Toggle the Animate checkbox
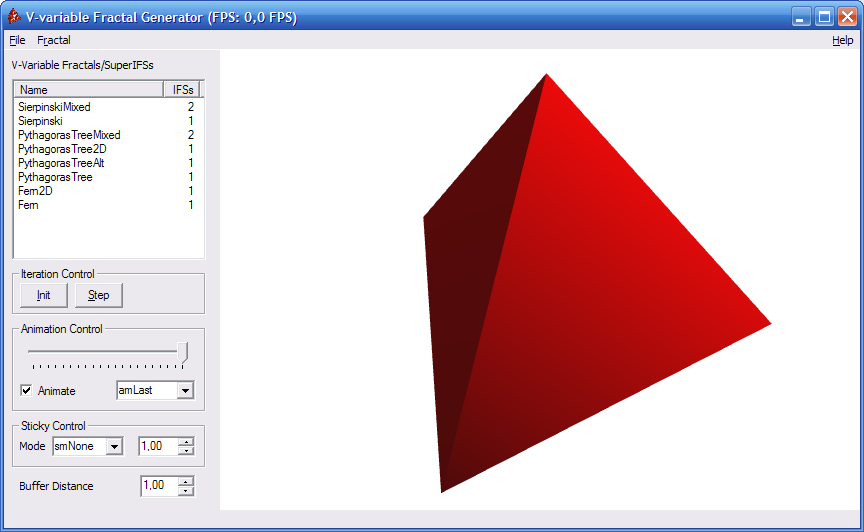The width and height of the screenshot is (864, 532). coord(27,391)
